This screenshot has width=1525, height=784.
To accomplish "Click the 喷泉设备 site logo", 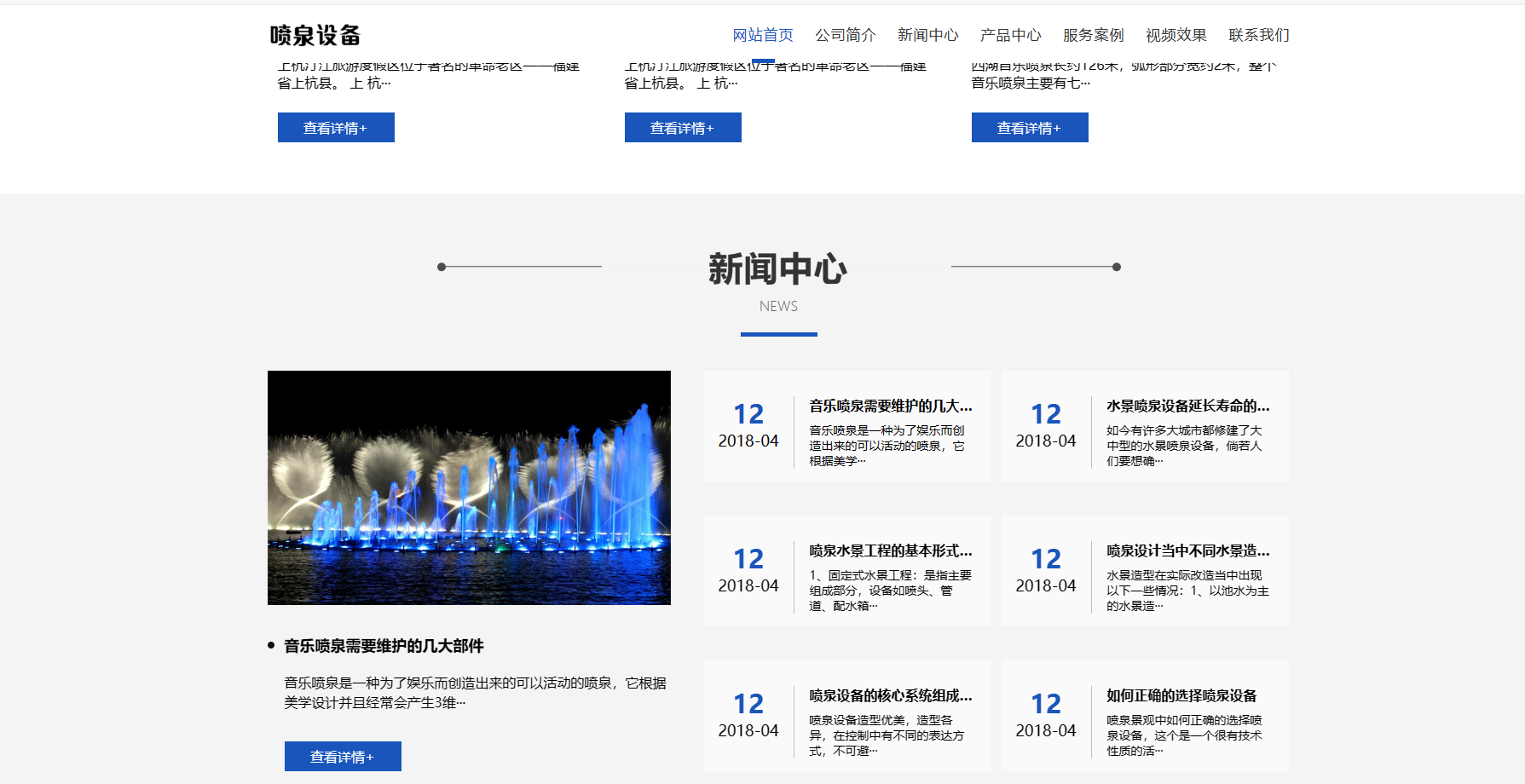I will (x=315, y=36).
